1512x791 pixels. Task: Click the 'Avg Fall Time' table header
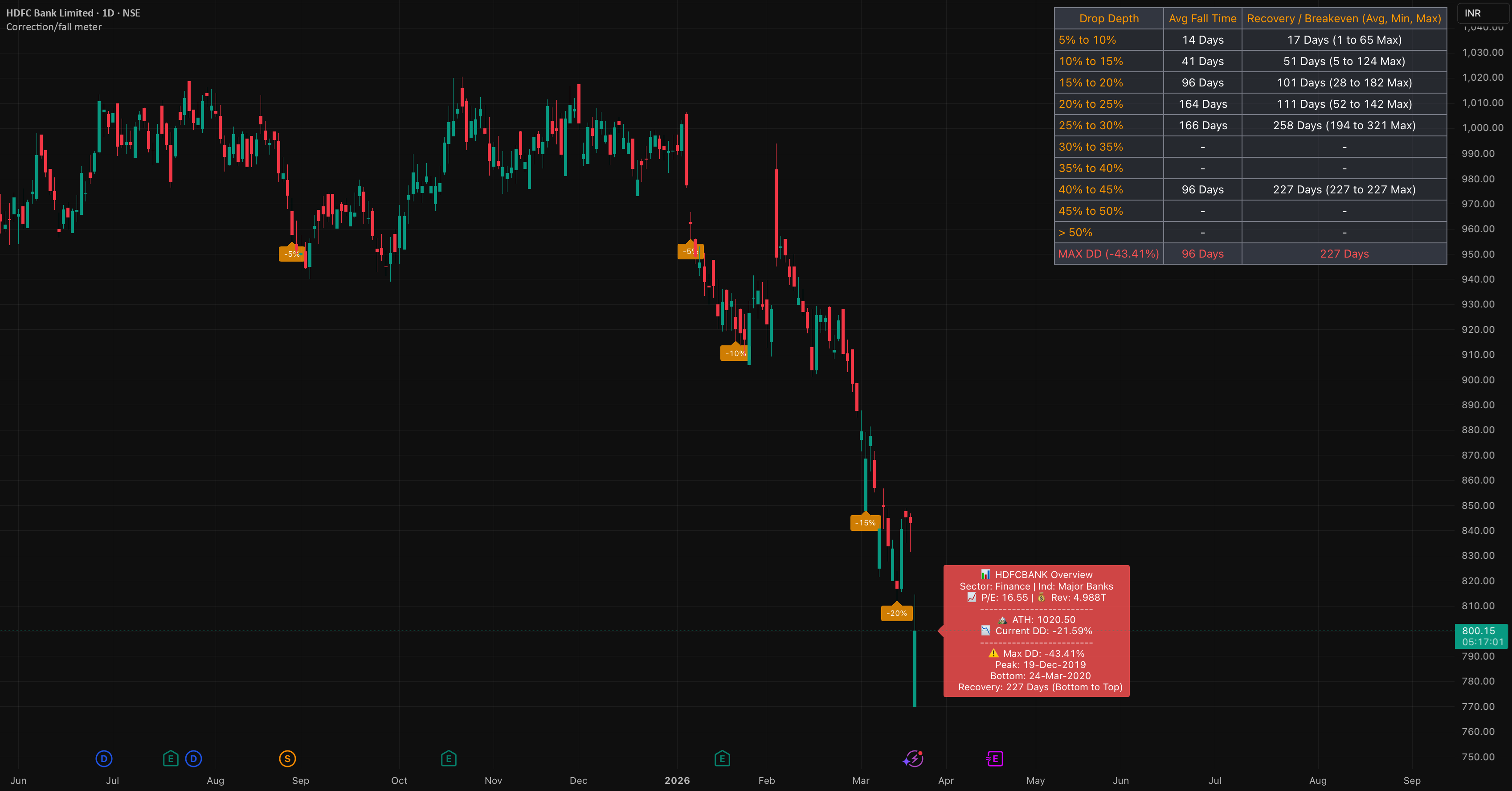(x=1203, y=18)
